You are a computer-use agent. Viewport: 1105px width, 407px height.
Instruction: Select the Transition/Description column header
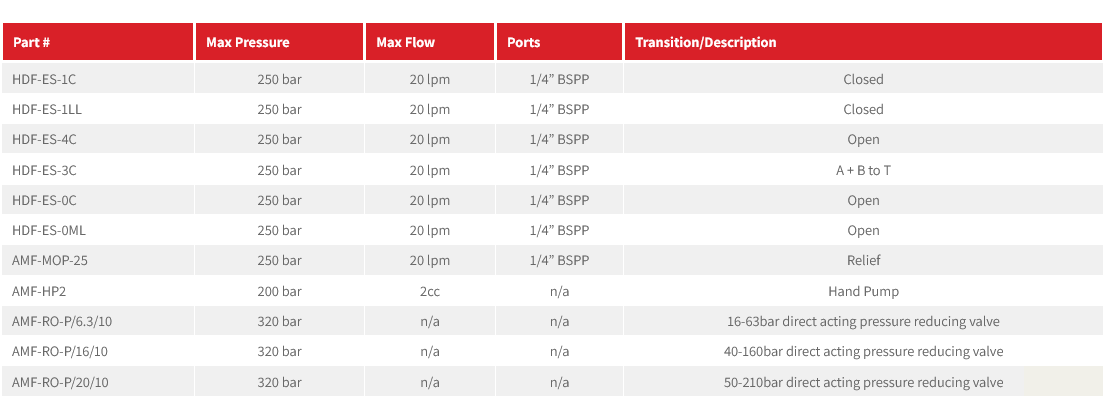coord(706,42)
